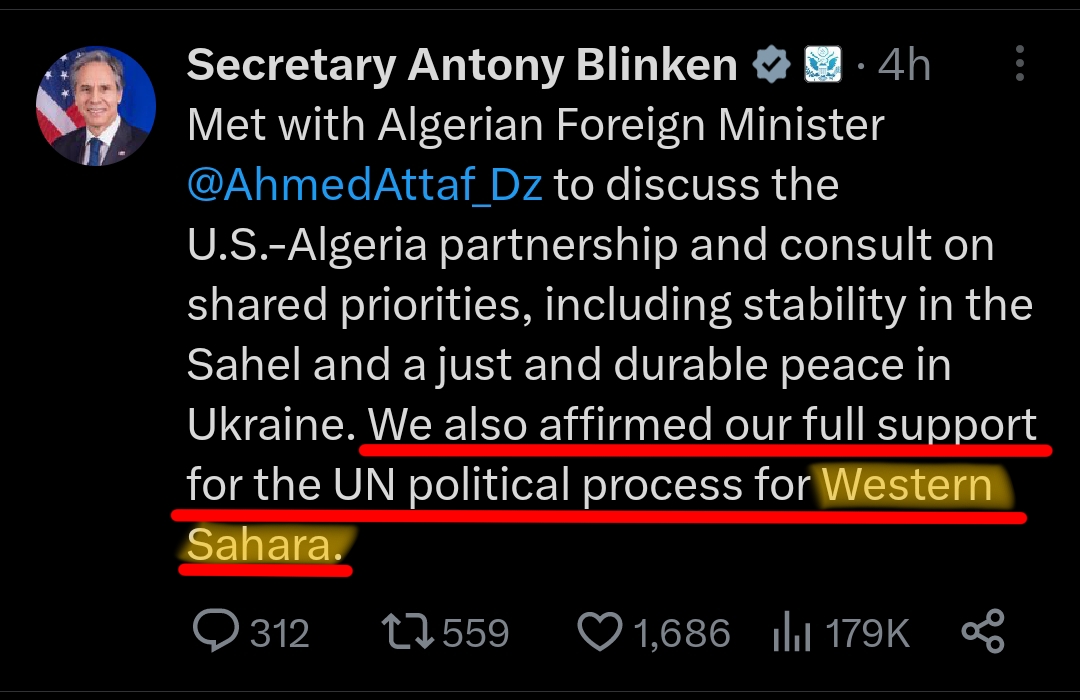Click the 1,686 likes count
The width and height of the screenshot is (1080, 700).
click(x=680, y=634)
